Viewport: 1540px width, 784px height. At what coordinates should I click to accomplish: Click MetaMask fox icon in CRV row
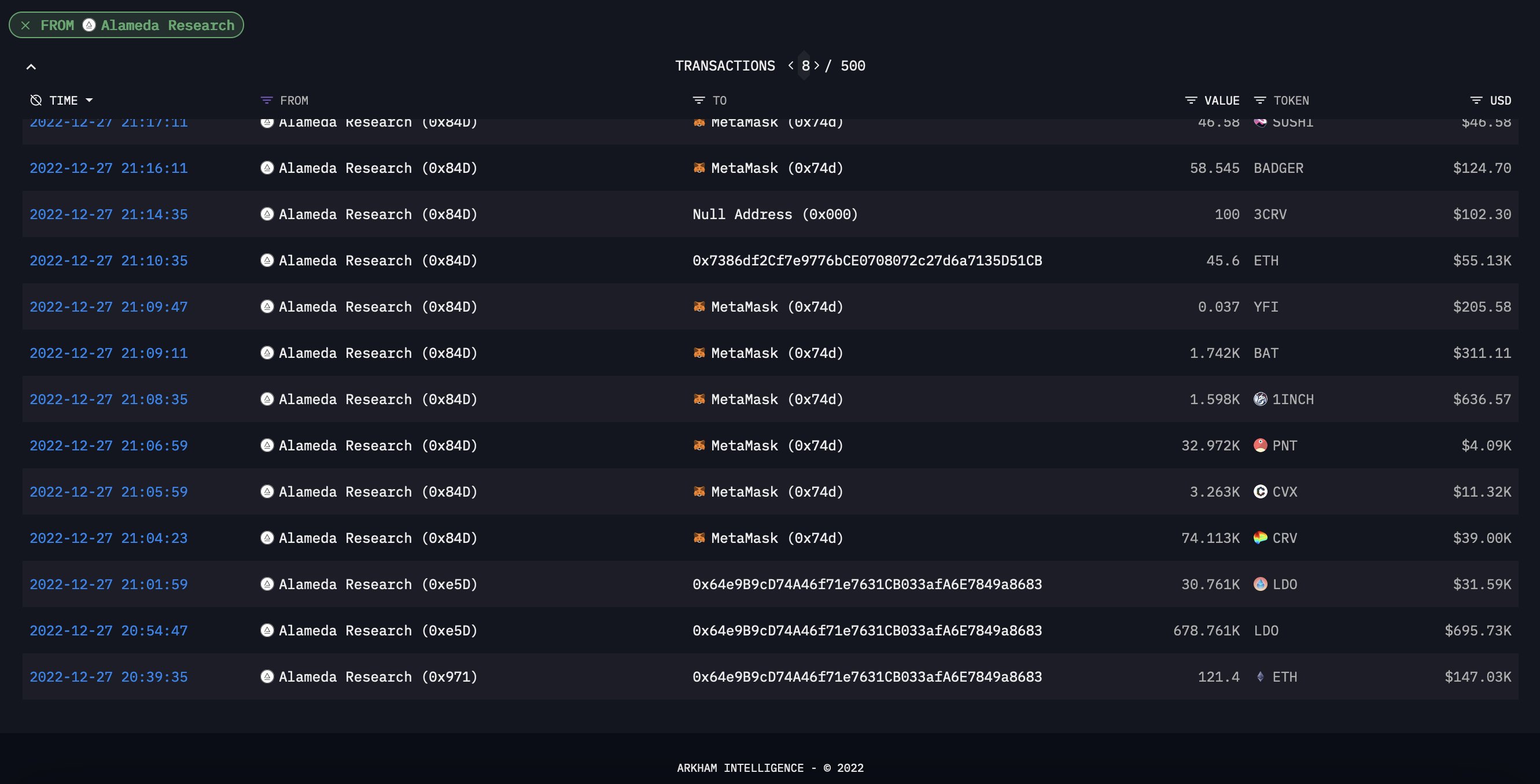[699, 538]
